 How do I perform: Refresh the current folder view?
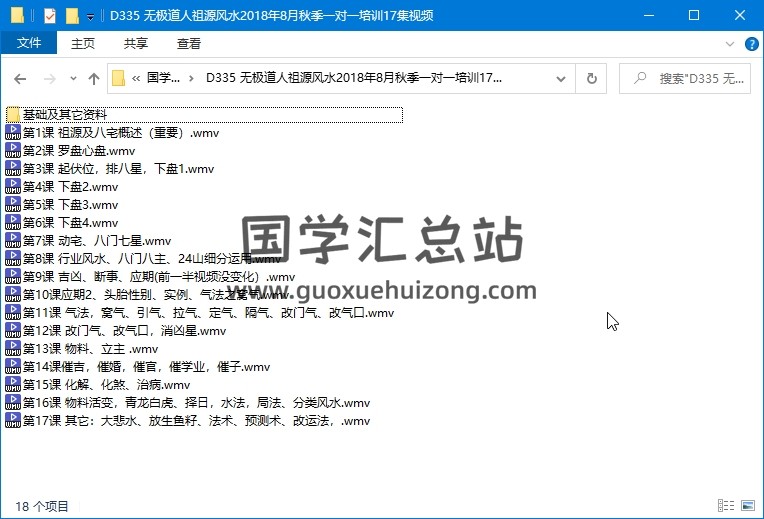[592, 78]
